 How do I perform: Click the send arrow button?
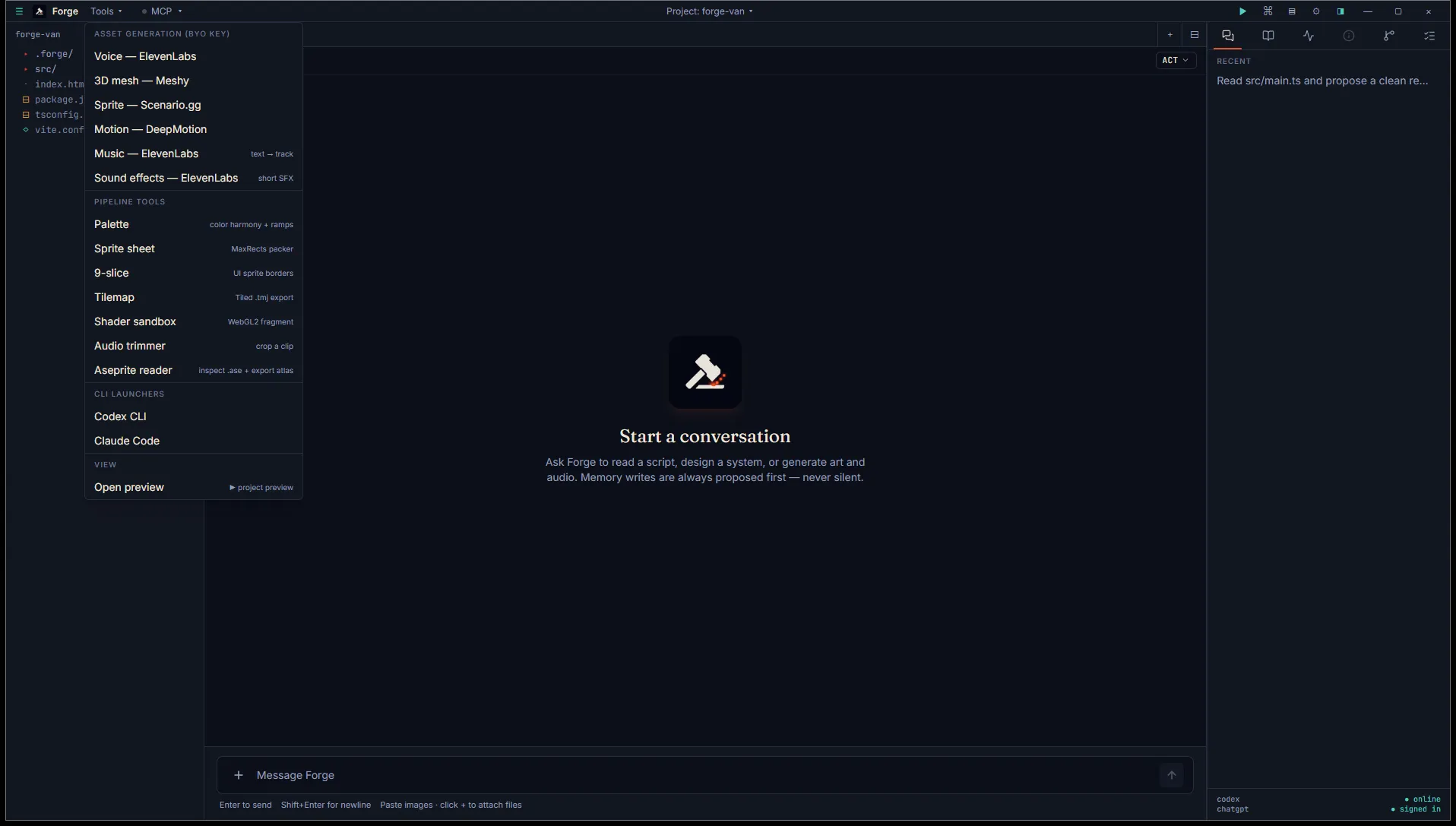(1172, 775)
